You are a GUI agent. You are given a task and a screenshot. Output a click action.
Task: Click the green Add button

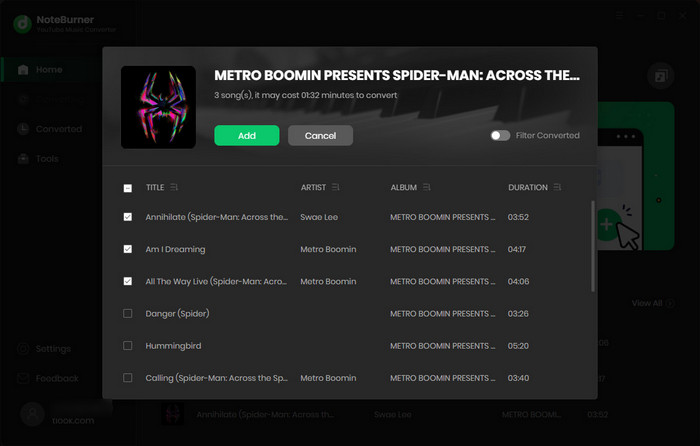[x=247, y=135]
